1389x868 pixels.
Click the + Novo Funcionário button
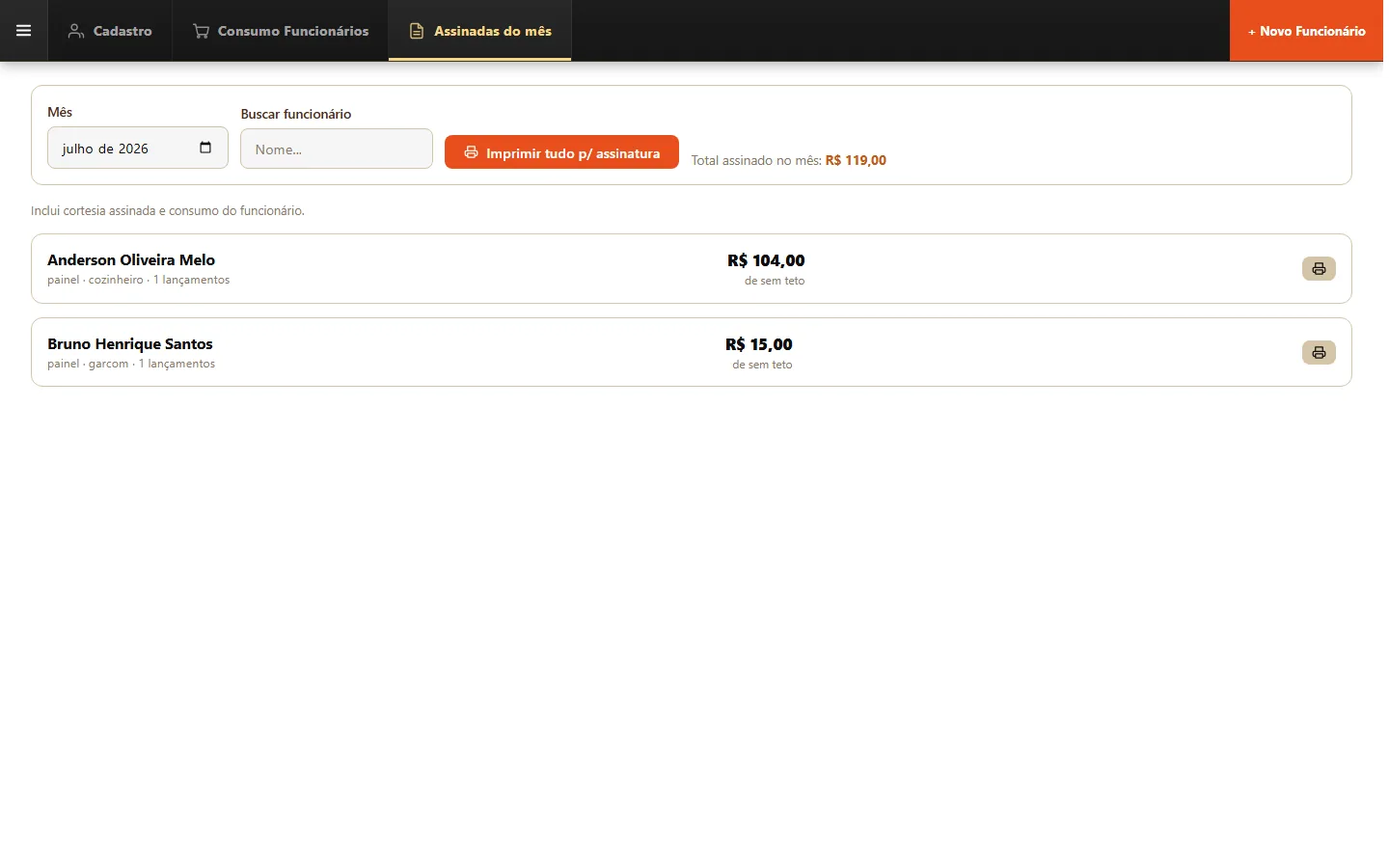pos(1306,31)
